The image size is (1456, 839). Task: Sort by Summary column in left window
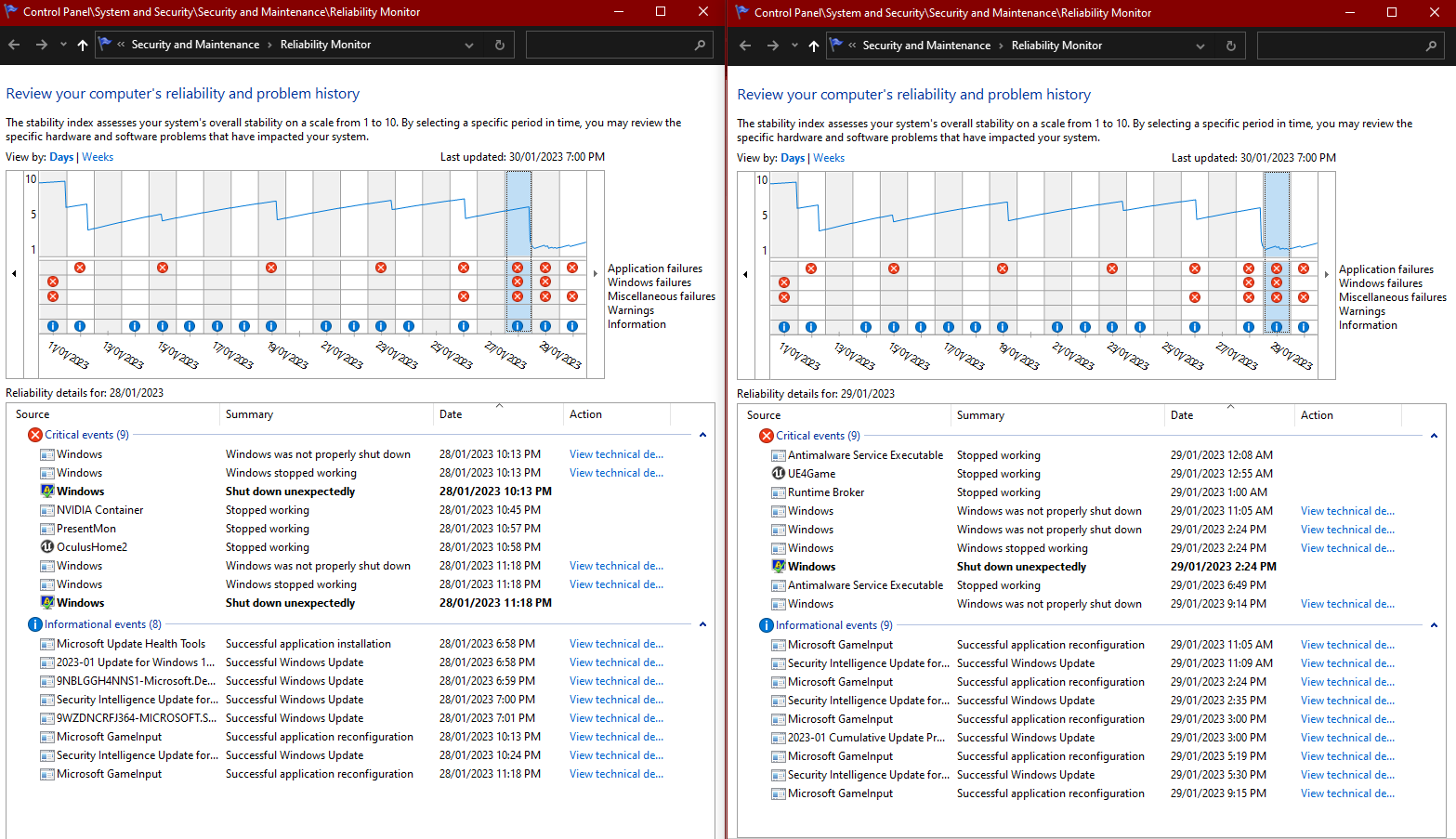click(326, 414)
